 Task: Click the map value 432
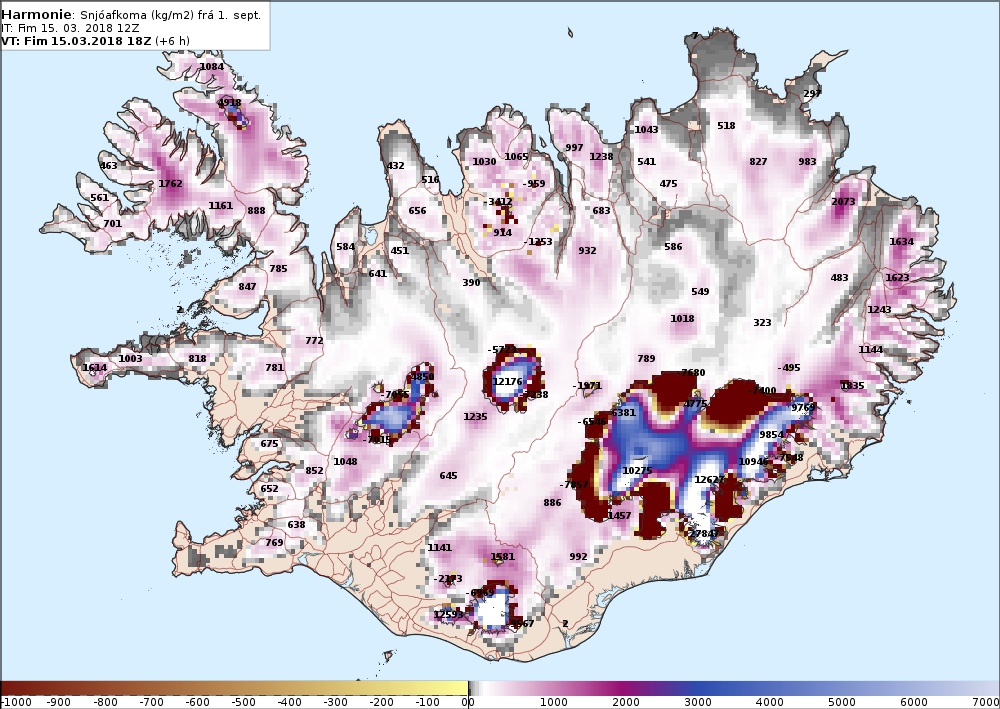pyautogui.click(x=395, y=165)
